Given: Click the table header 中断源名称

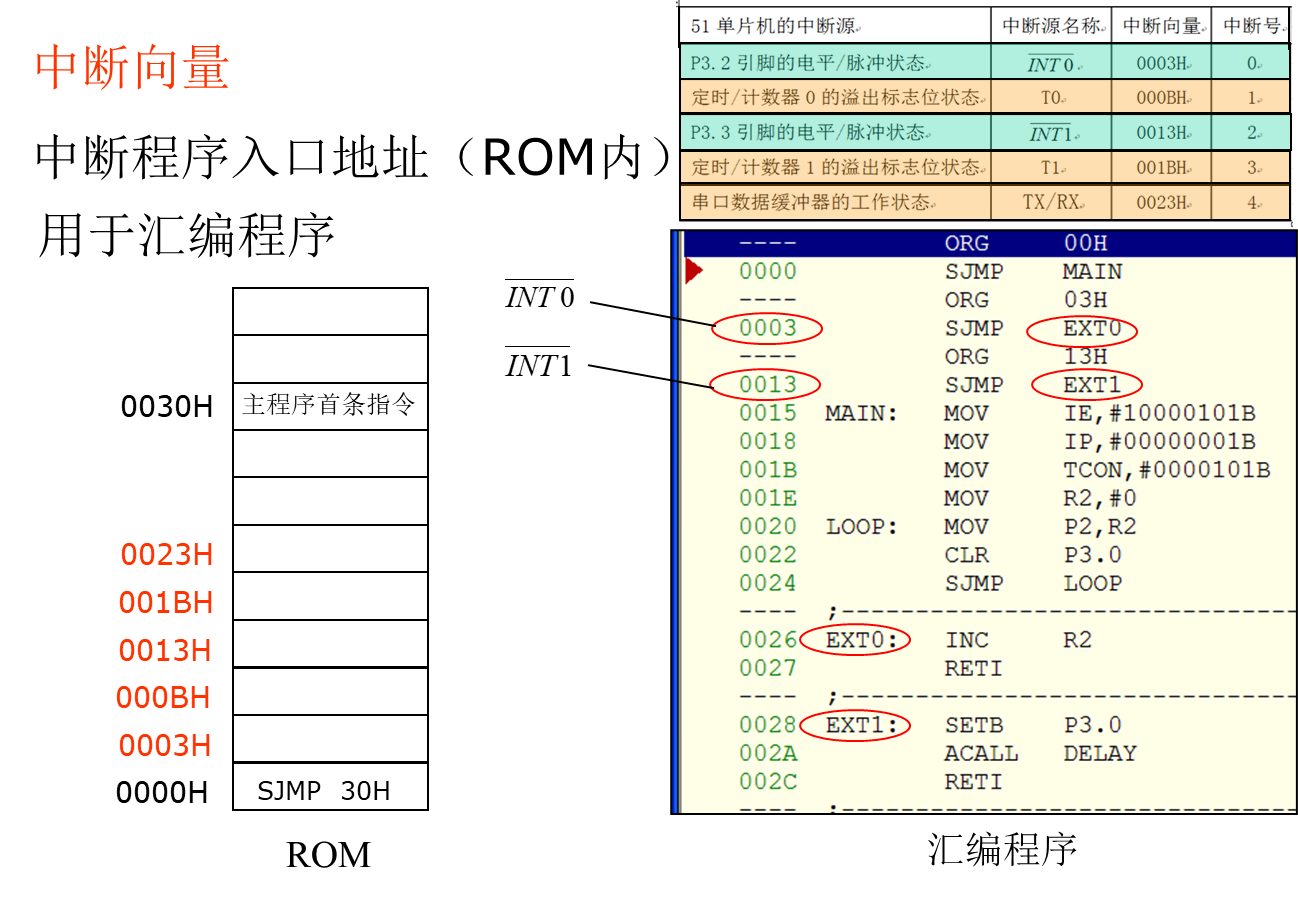Looking at the screenshot, I should tap(1051, 26).
